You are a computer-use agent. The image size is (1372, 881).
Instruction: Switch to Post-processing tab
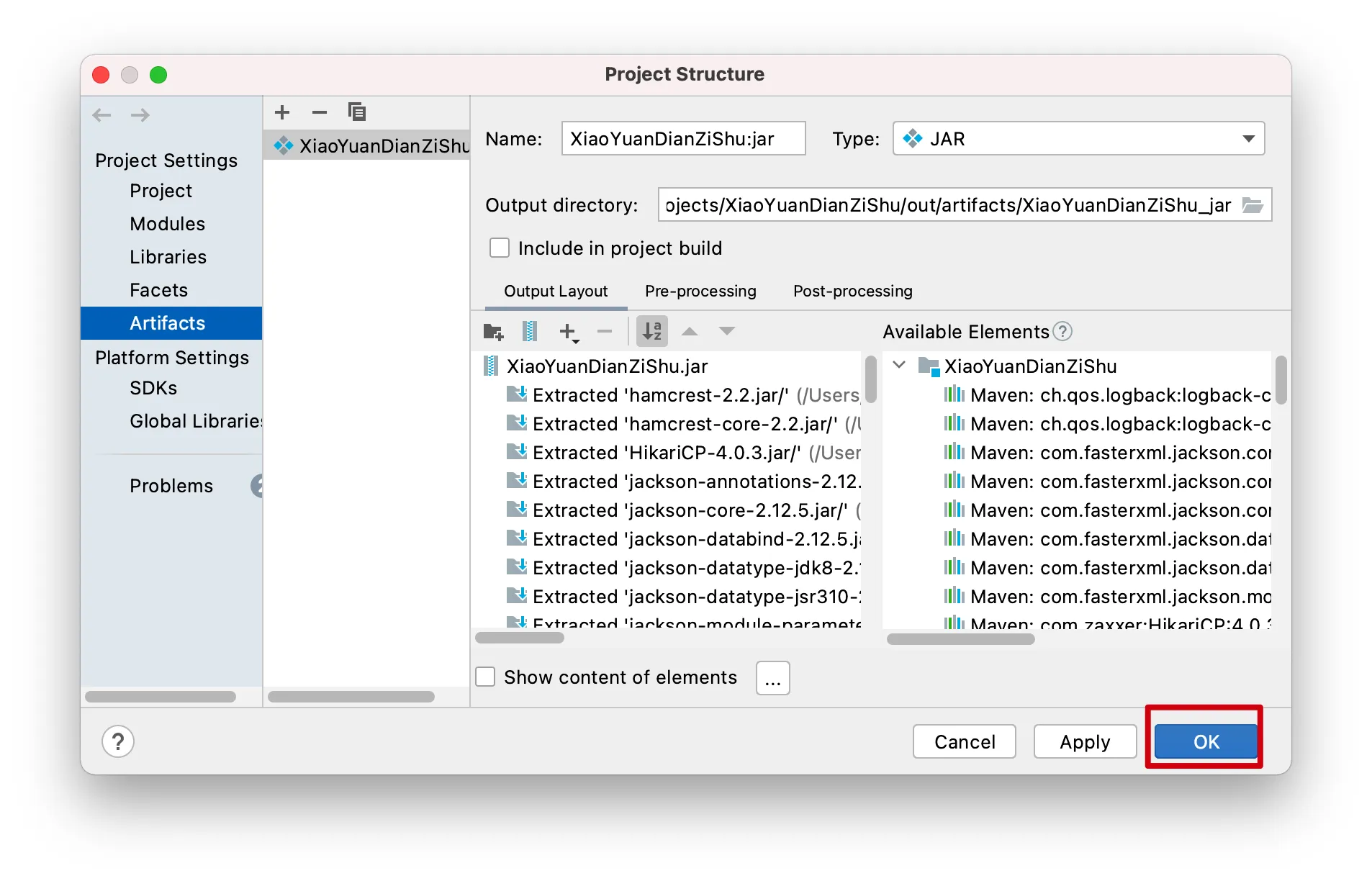click(853, 291)
